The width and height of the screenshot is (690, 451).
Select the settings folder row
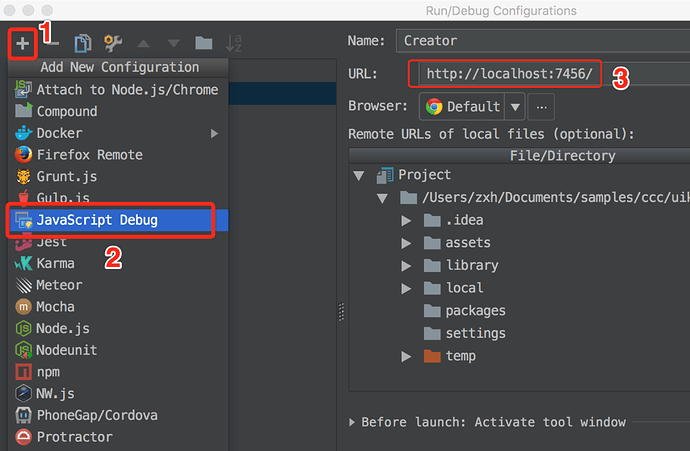point(475,333)
